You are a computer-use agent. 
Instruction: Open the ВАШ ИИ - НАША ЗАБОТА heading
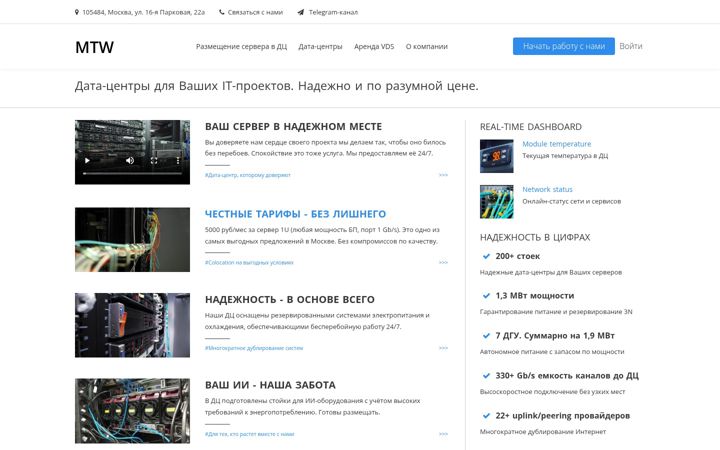point(270,385)
